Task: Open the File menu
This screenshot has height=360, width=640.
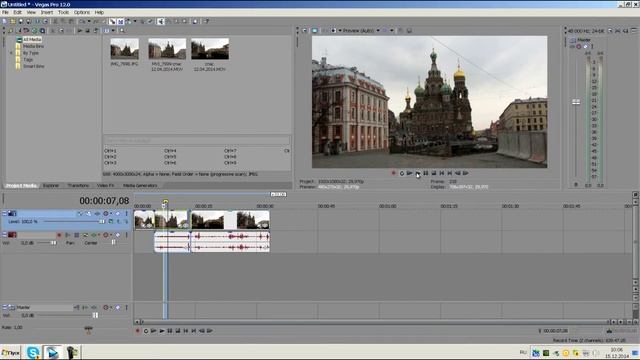Action: (5, 12)
